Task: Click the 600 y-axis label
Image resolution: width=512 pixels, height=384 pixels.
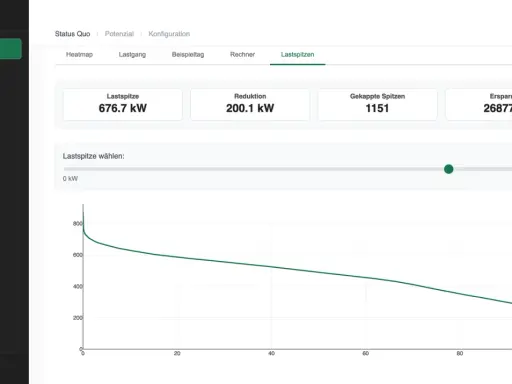Action: point(77,255)
